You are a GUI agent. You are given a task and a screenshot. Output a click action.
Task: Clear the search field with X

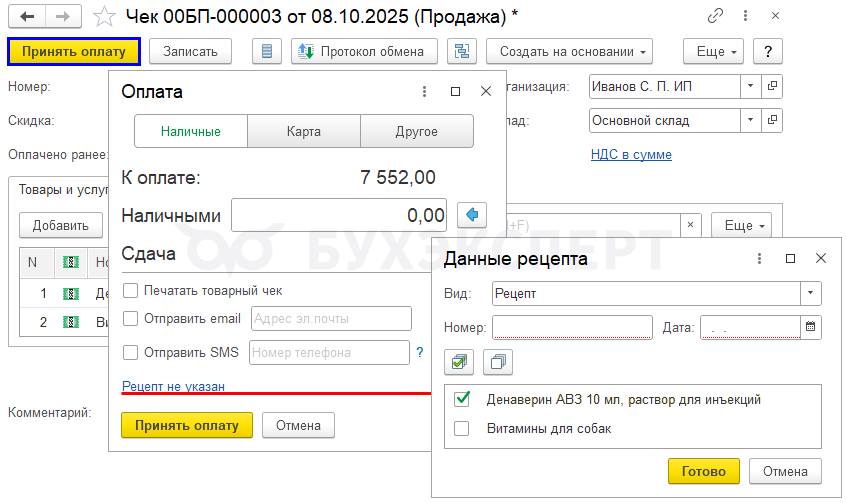[x=690, y=225]
